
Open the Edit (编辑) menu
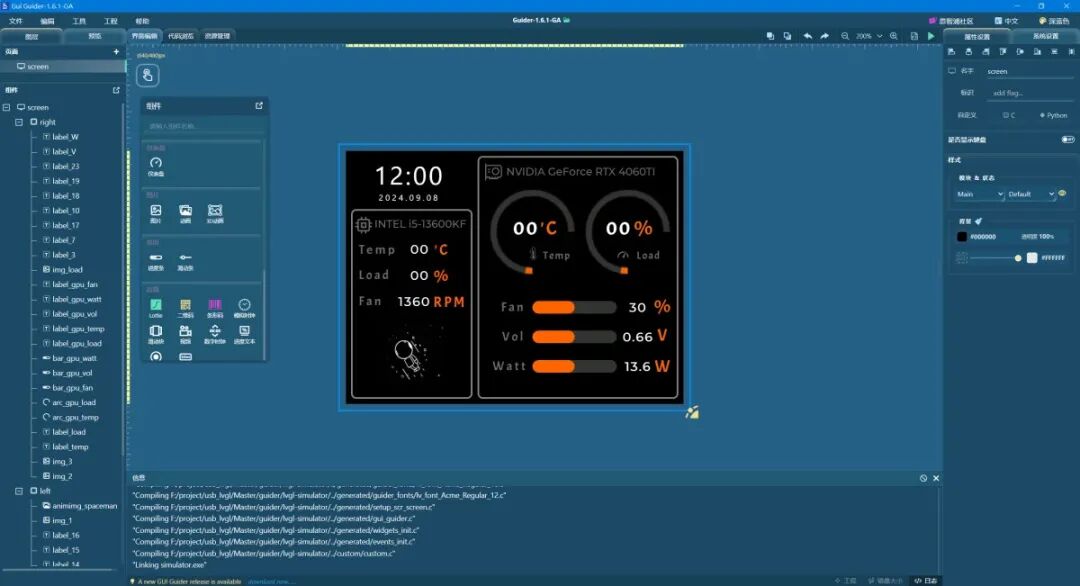pos(48,21)
